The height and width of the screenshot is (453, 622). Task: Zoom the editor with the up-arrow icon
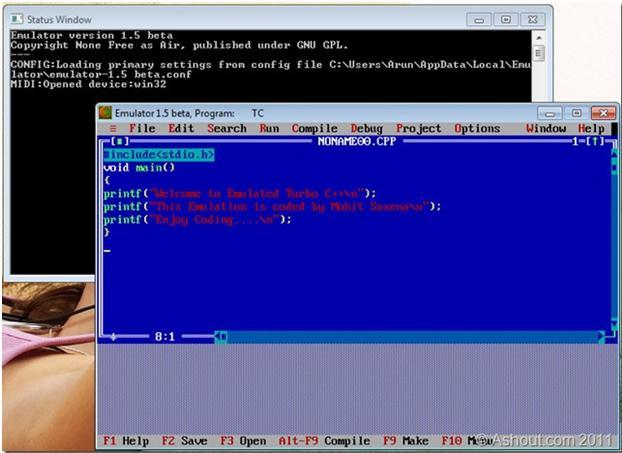point(595,141)
